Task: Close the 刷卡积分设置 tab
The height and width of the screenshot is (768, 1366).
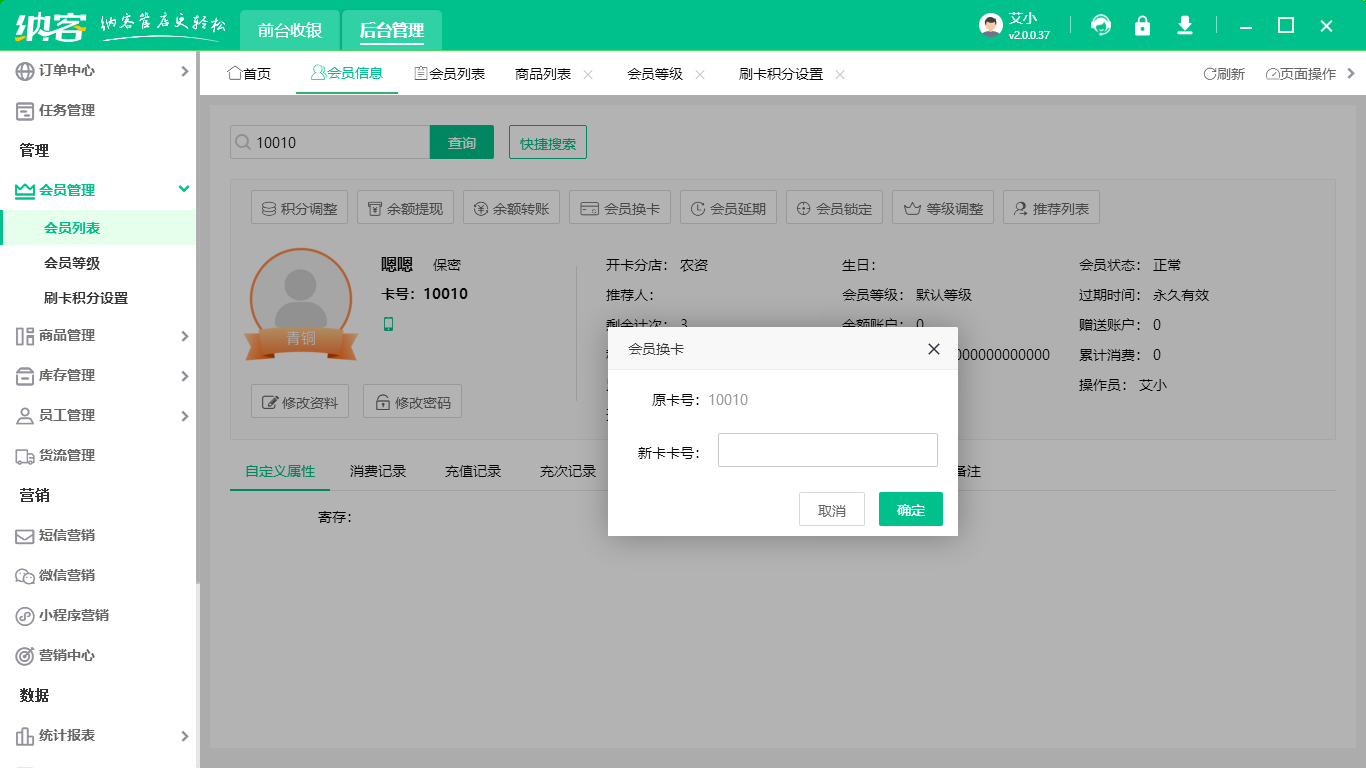Action: pos(840,74)
